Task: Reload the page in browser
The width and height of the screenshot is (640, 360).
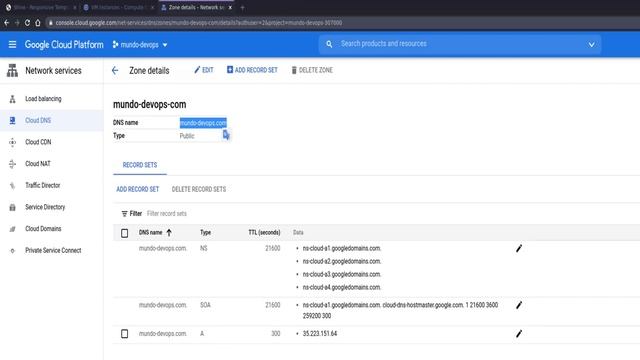Action: pyautogui.click(x=27, y=23)
